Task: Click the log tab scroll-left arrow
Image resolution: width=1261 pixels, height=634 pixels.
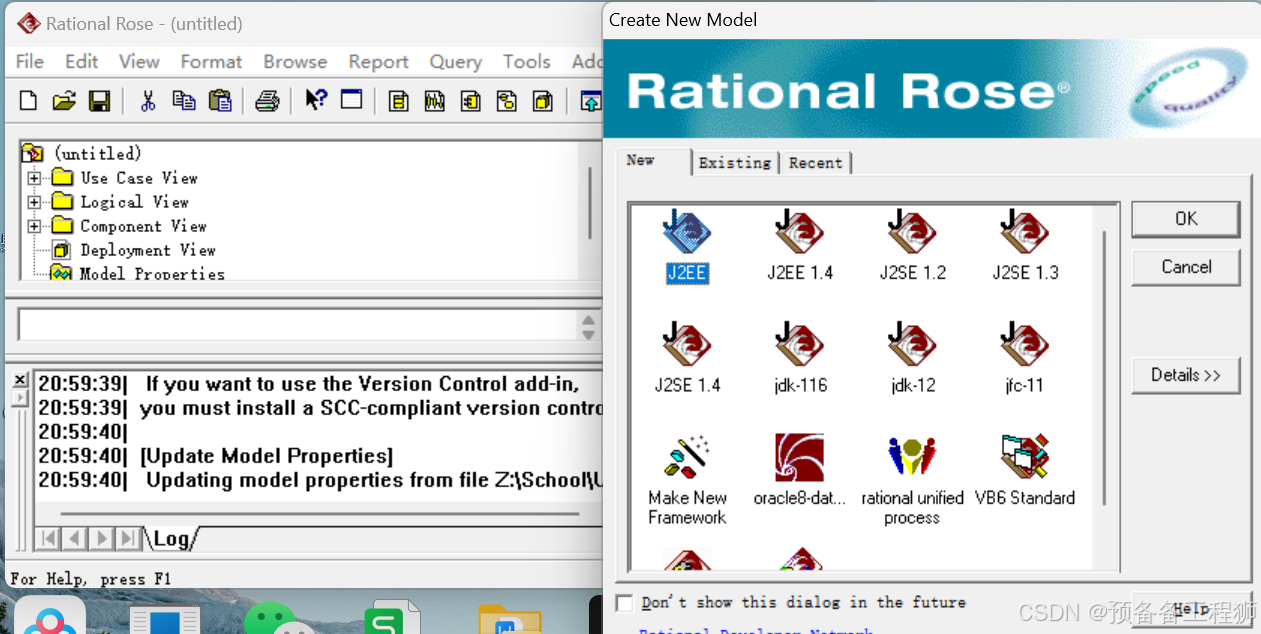Action: click(74, 539)
